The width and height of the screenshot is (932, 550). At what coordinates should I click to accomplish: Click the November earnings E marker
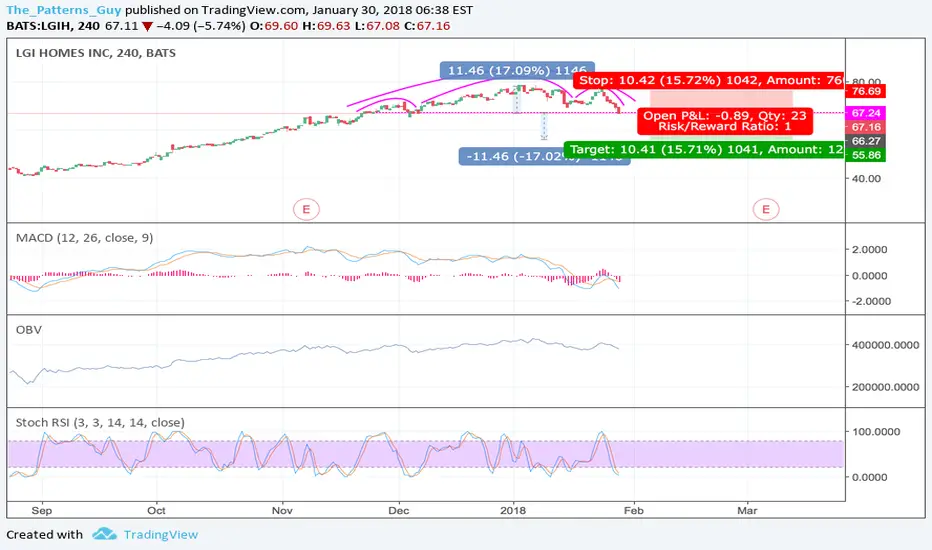click(x=306, y=209)
